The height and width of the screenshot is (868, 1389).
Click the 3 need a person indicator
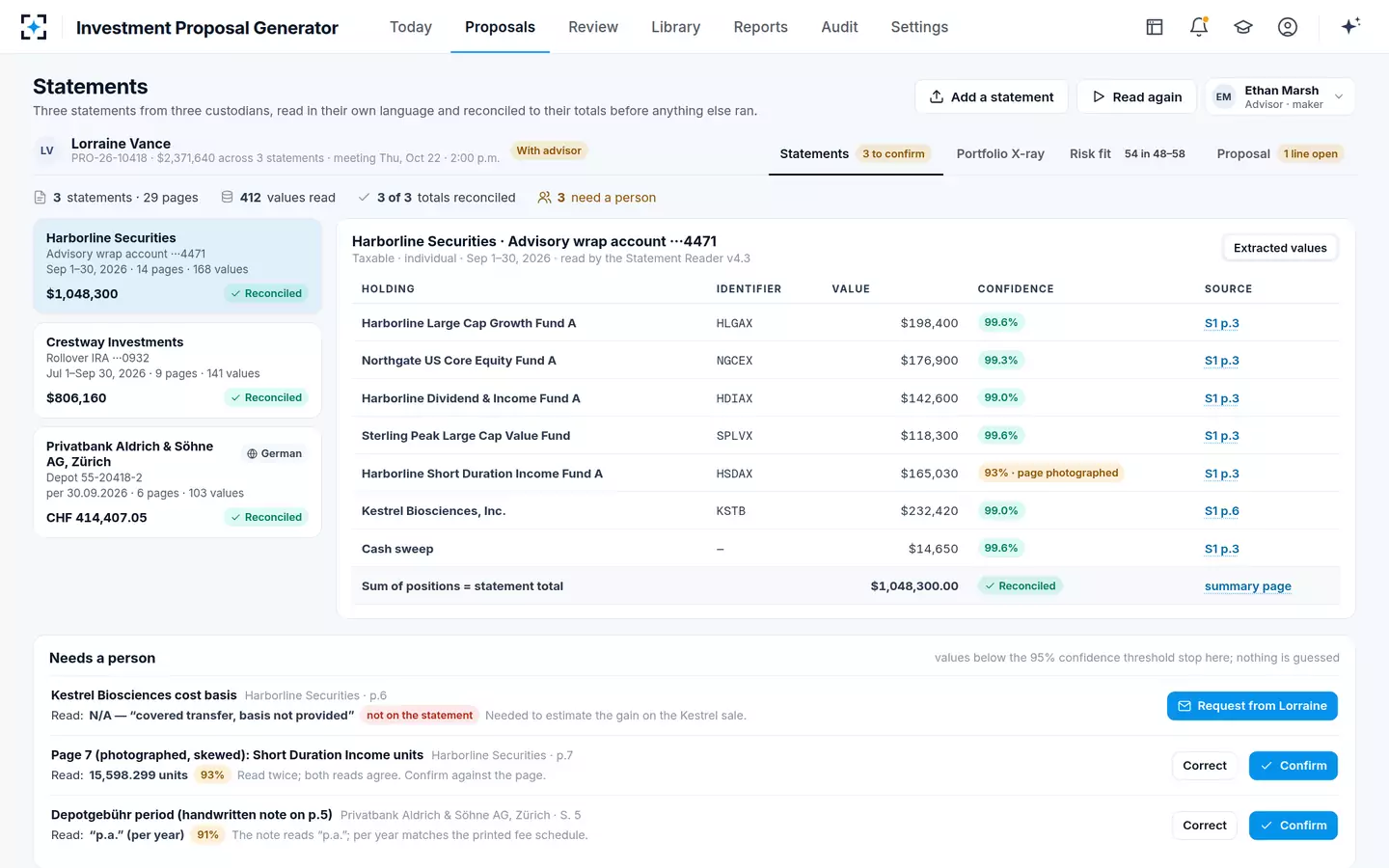click(597, 198)
